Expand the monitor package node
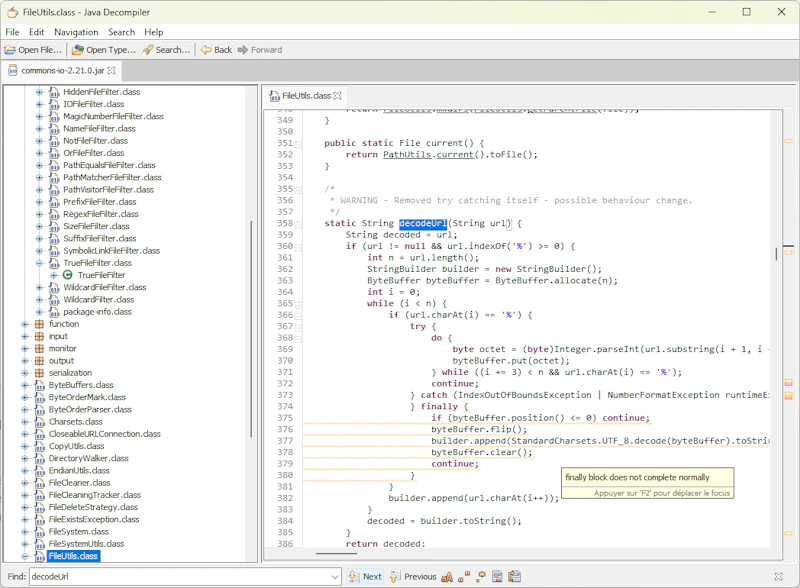The height and width of the screenshot is (588, 800). 24,349
